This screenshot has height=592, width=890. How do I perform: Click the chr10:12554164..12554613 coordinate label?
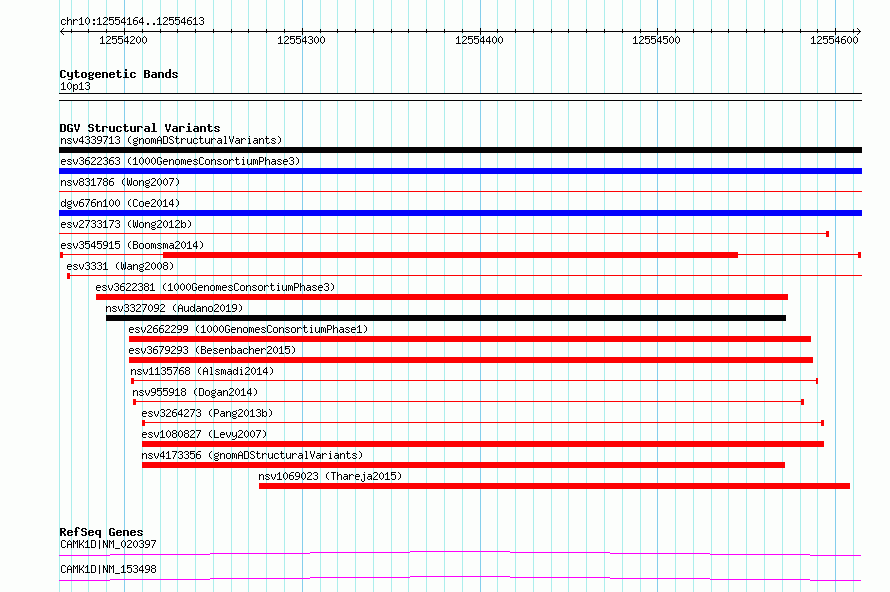pos(132,22)
